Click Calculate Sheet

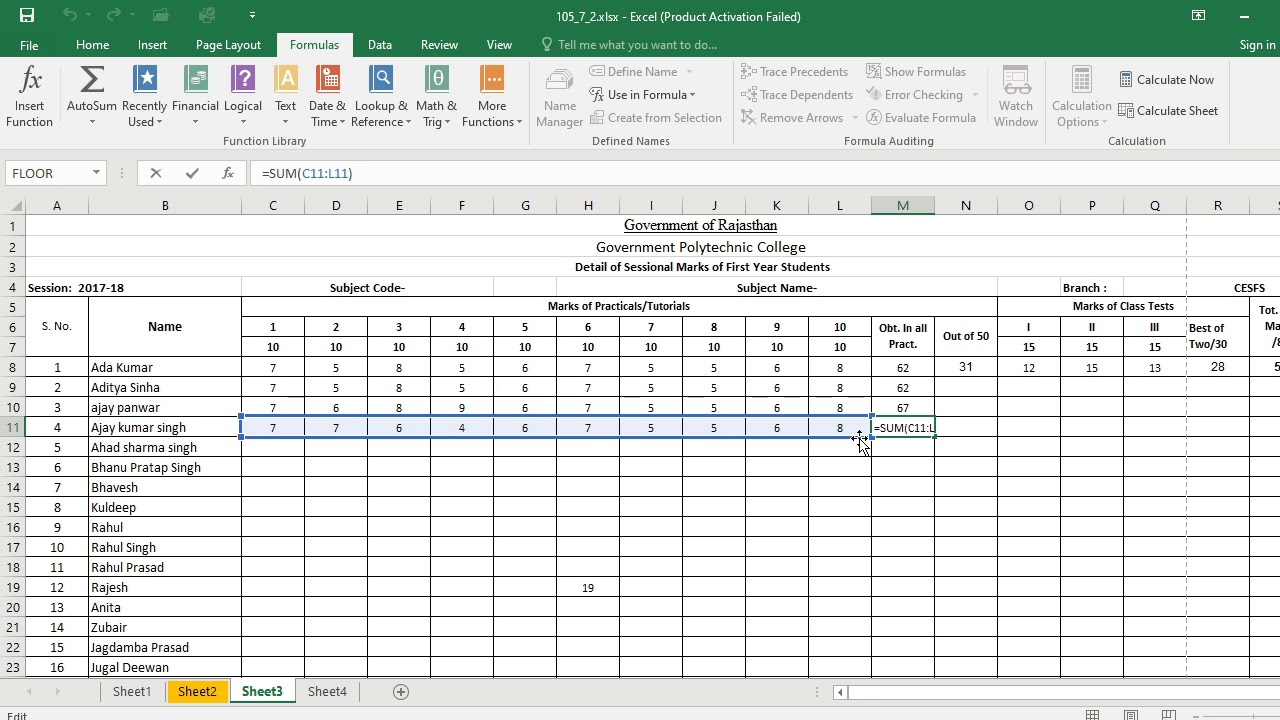(1168, 111)
